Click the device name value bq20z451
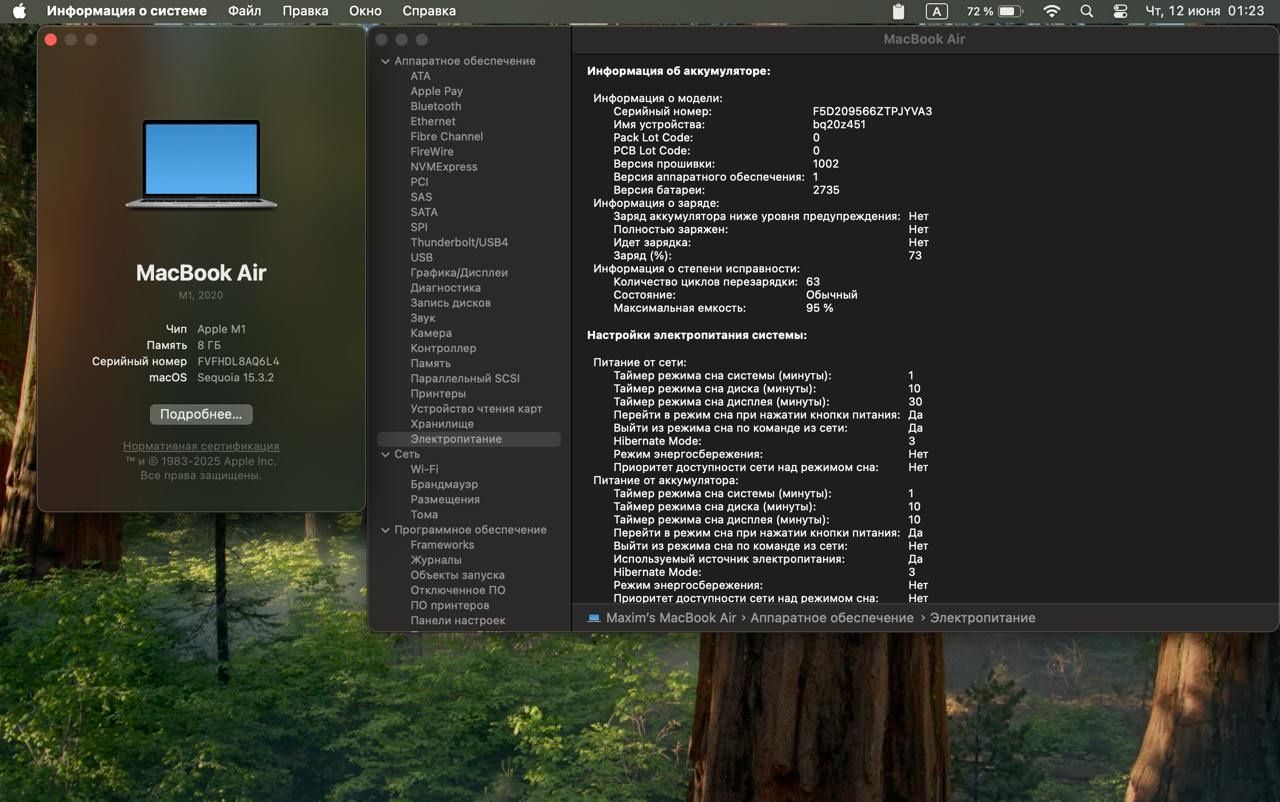Viewport: 1280px width, 802px height. click(x=839, y=124)
